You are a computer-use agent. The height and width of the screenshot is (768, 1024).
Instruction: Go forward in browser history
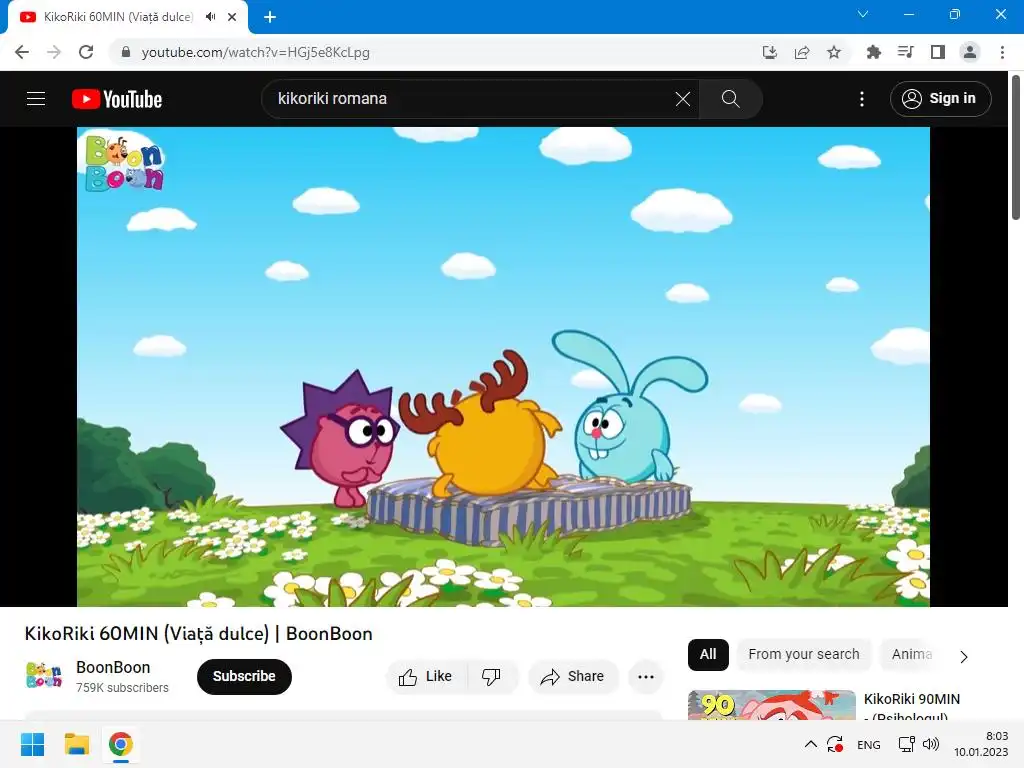pos(54,52)
